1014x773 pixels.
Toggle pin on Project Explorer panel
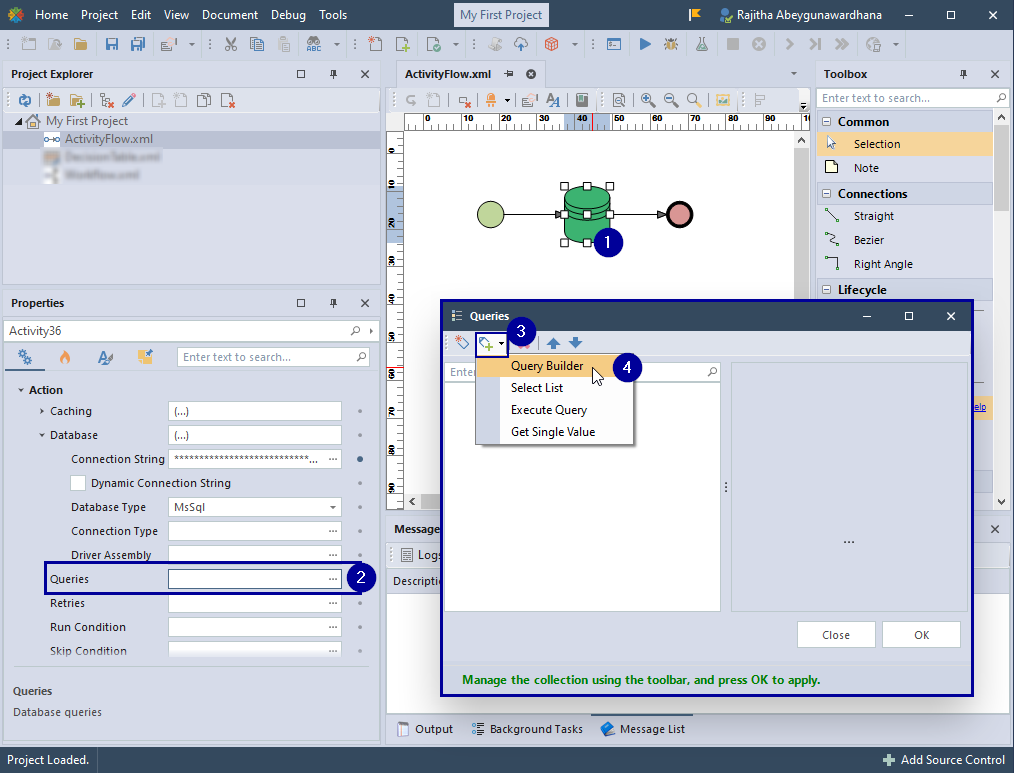click(333, 74)
